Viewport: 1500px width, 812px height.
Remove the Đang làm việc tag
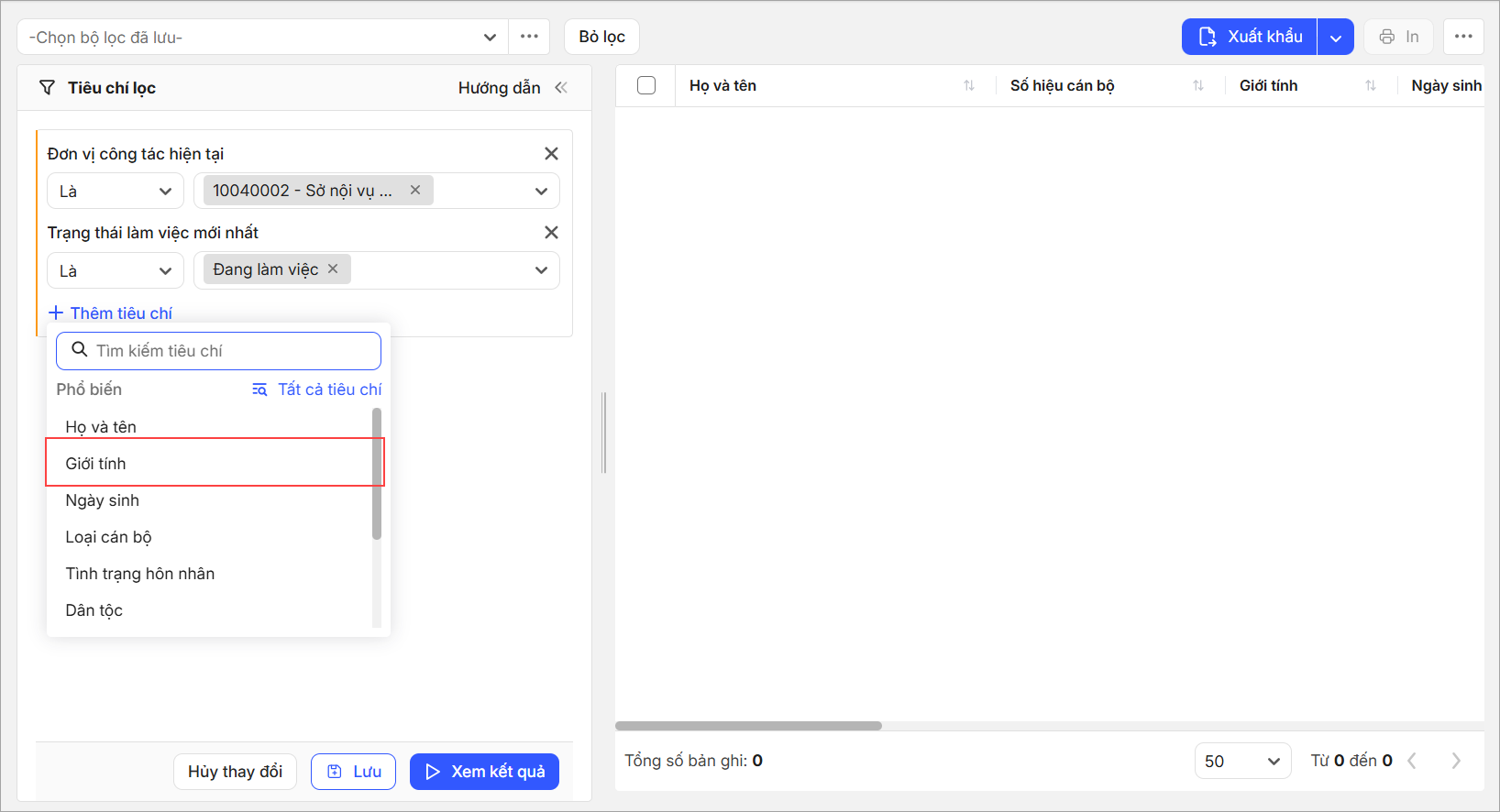[333, 269]
